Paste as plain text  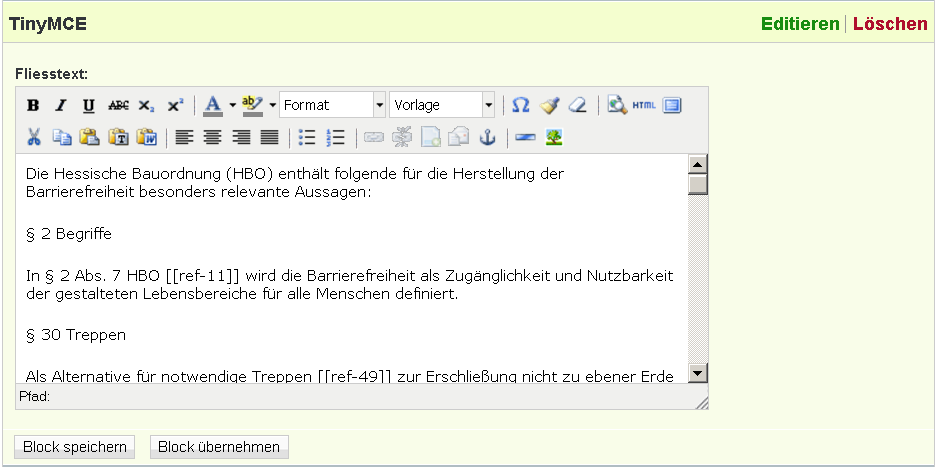point(118,137)
